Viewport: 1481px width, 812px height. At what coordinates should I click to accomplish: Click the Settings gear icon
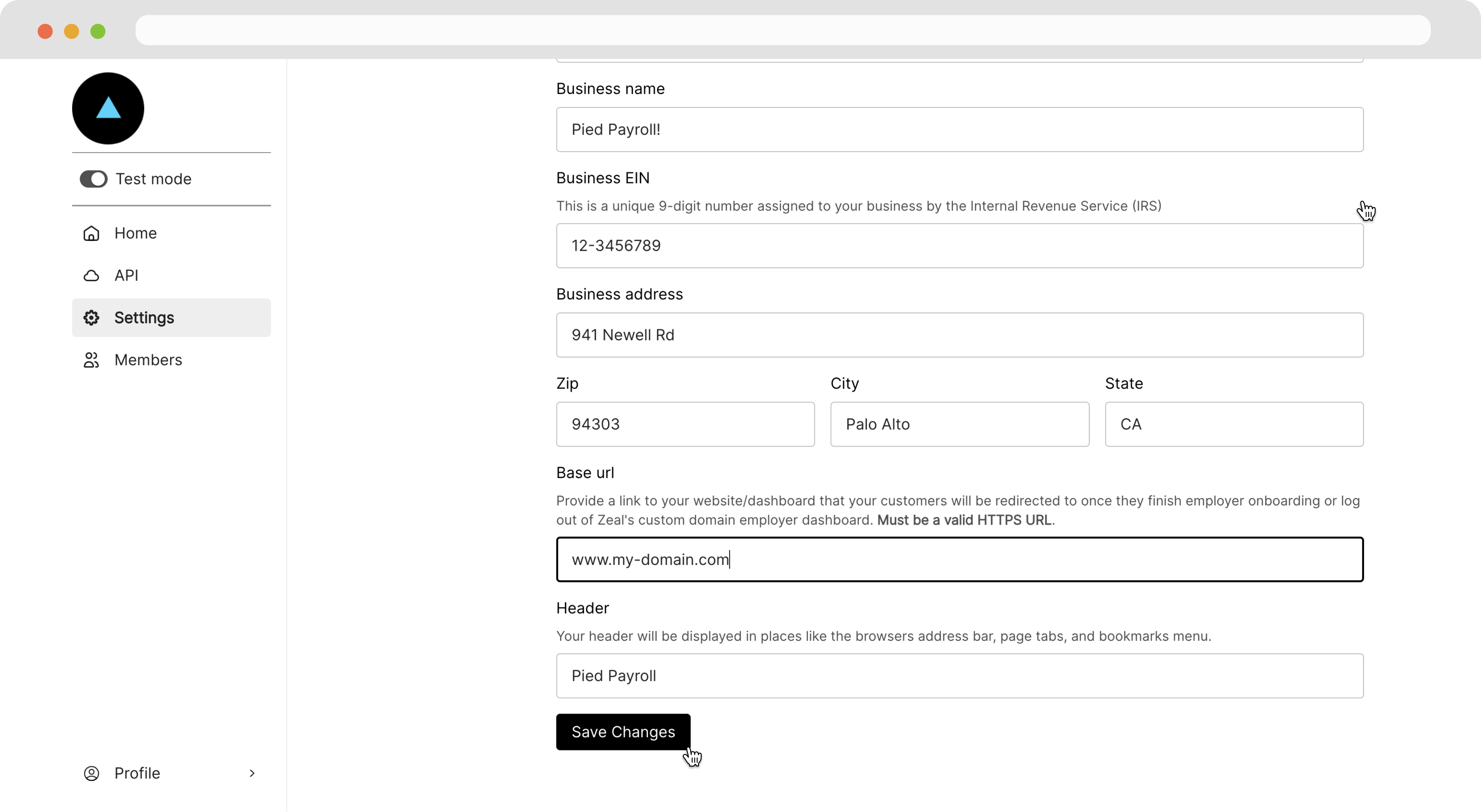click(x=91, y=318)
